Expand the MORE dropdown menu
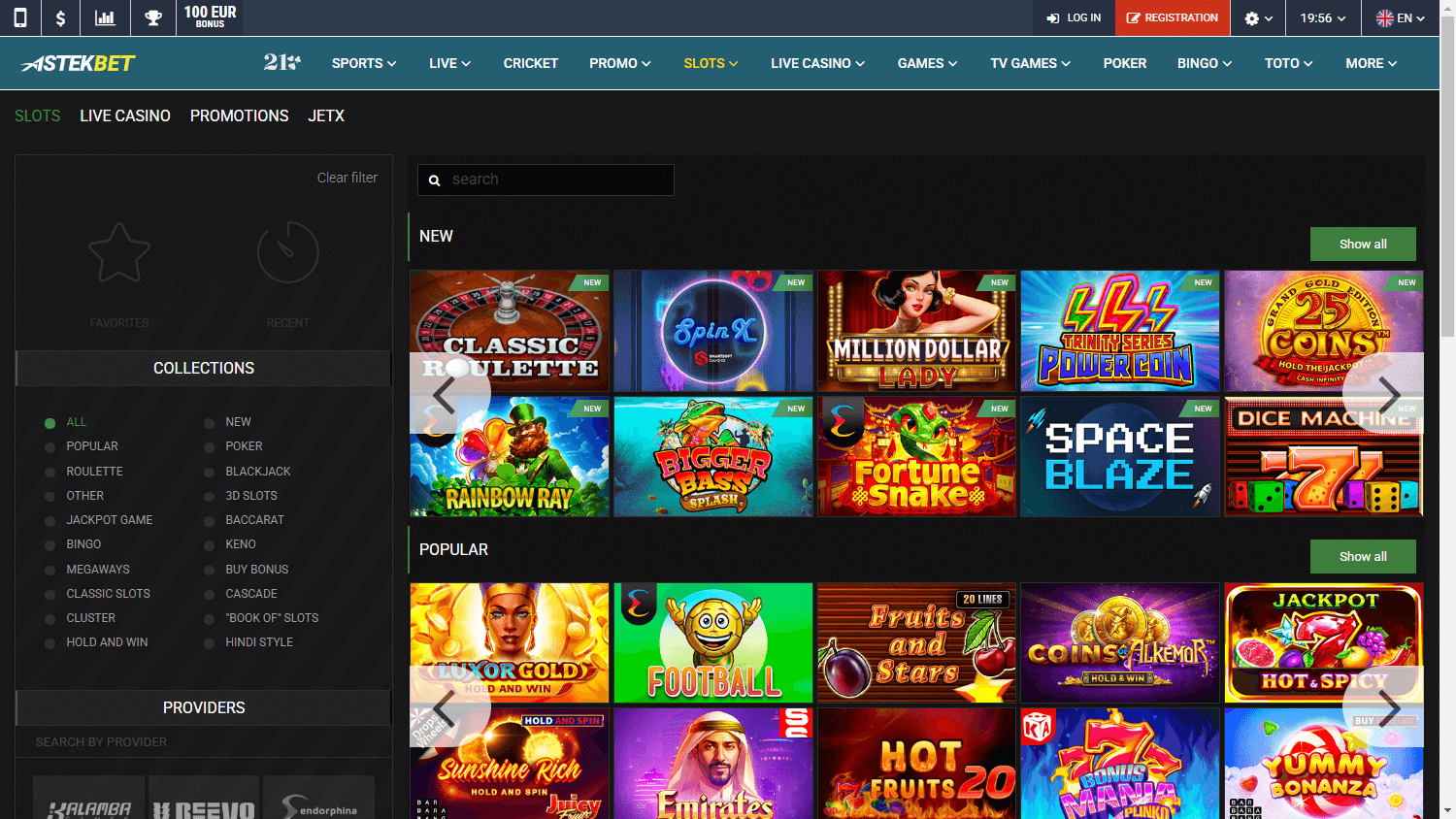This screenshot has height=819, width=1456. click(x=1372, y=63)
